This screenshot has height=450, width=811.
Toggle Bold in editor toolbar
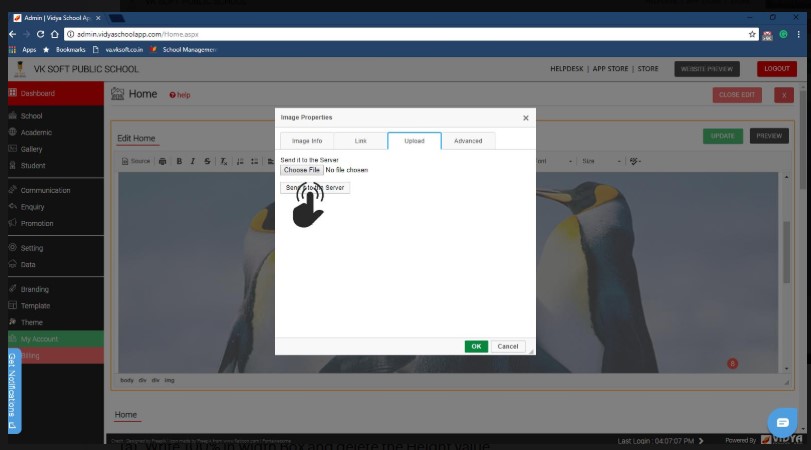click(179, 161)
